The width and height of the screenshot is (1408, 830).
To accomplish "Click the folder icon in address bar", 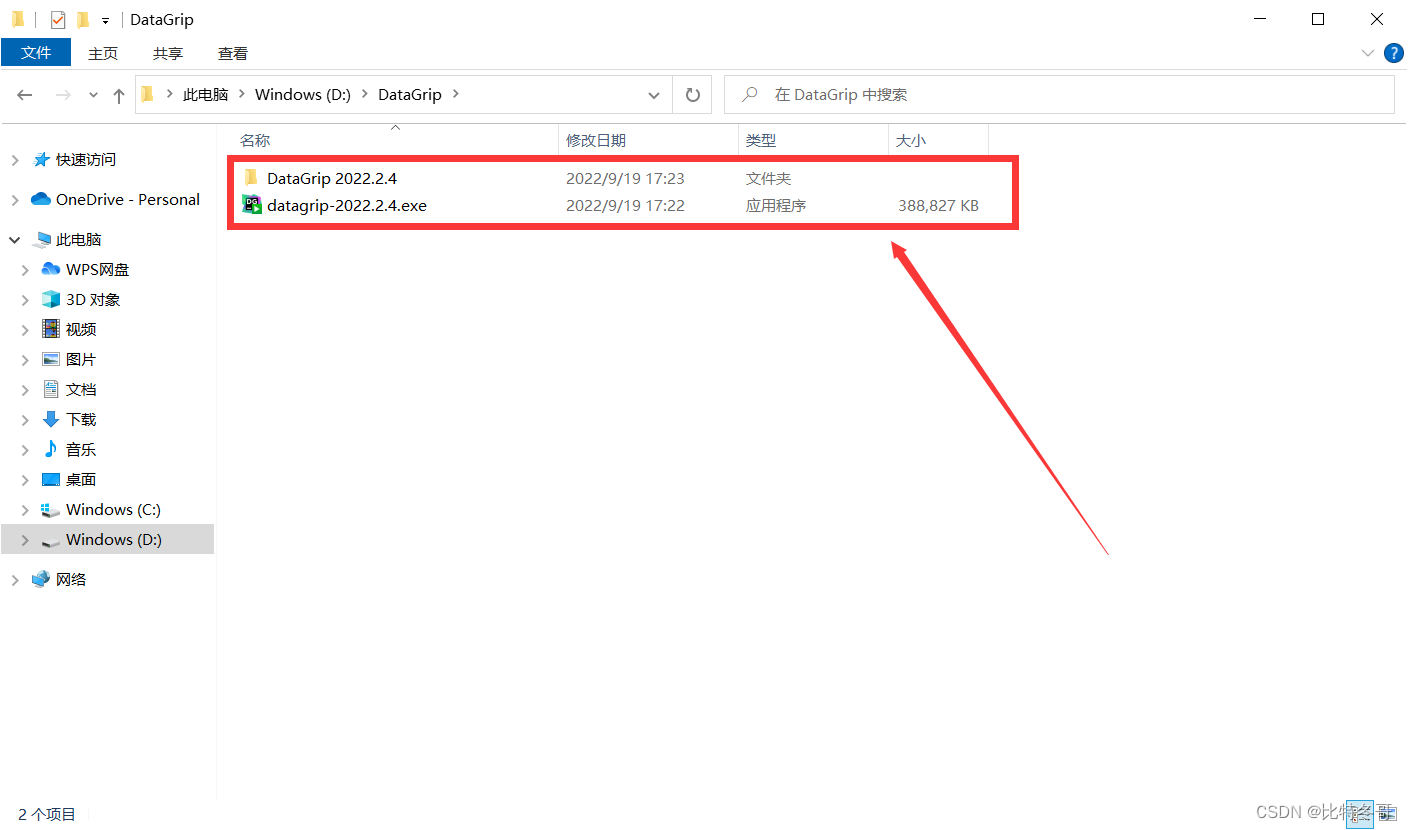I will coord(148,94).
